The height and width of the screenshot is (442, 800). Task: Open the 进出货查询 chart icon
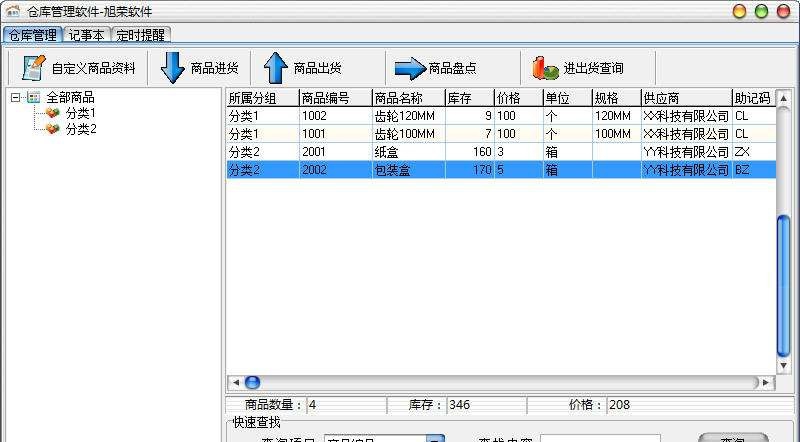click(x=545, y=68)
